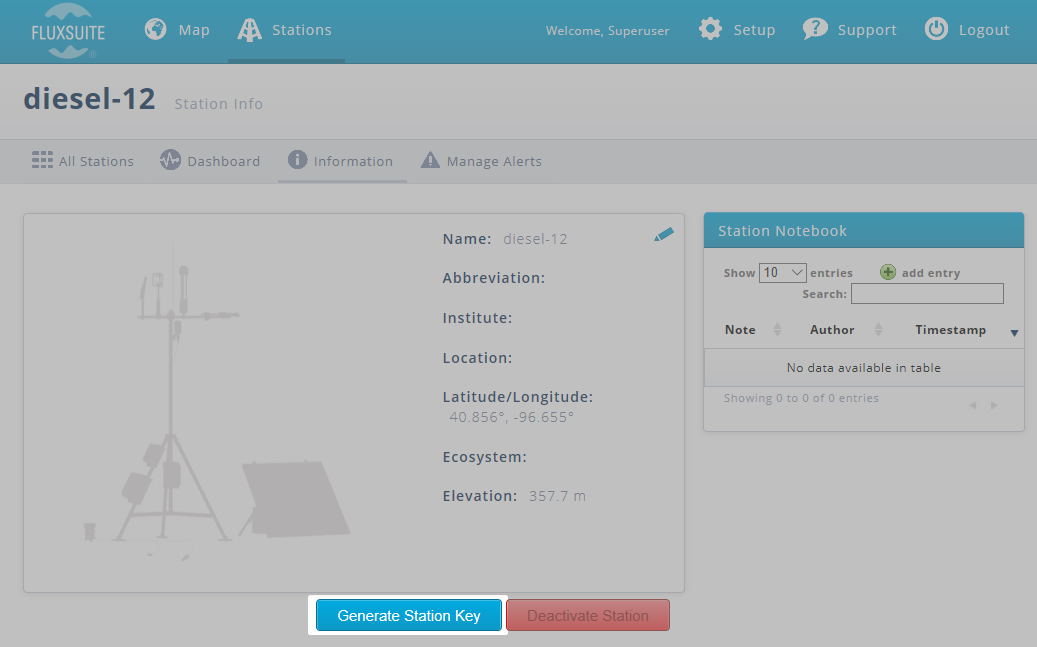Go to the All Stations tab
1037x647 pixels.
(x=83, y=161)
